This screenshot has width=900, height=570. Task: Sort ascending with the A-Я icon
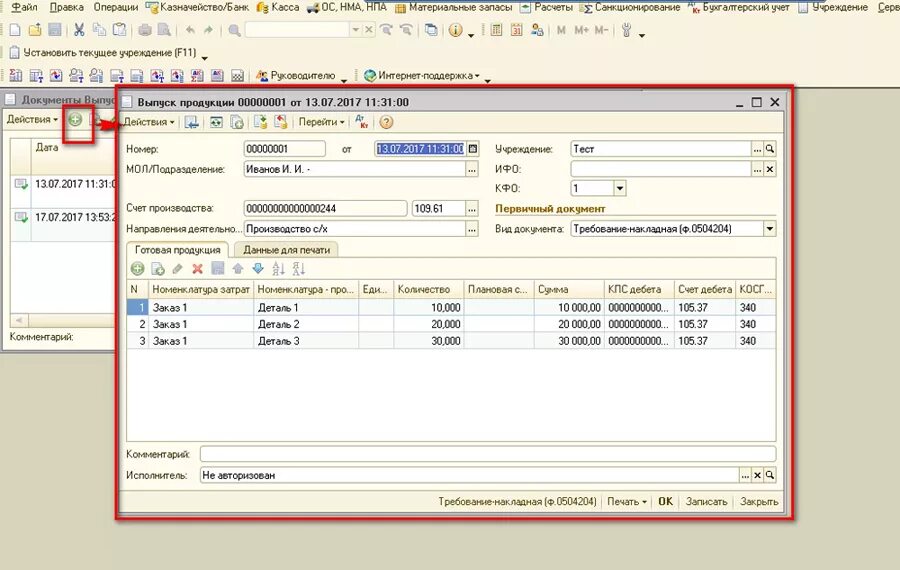(278, 268)
